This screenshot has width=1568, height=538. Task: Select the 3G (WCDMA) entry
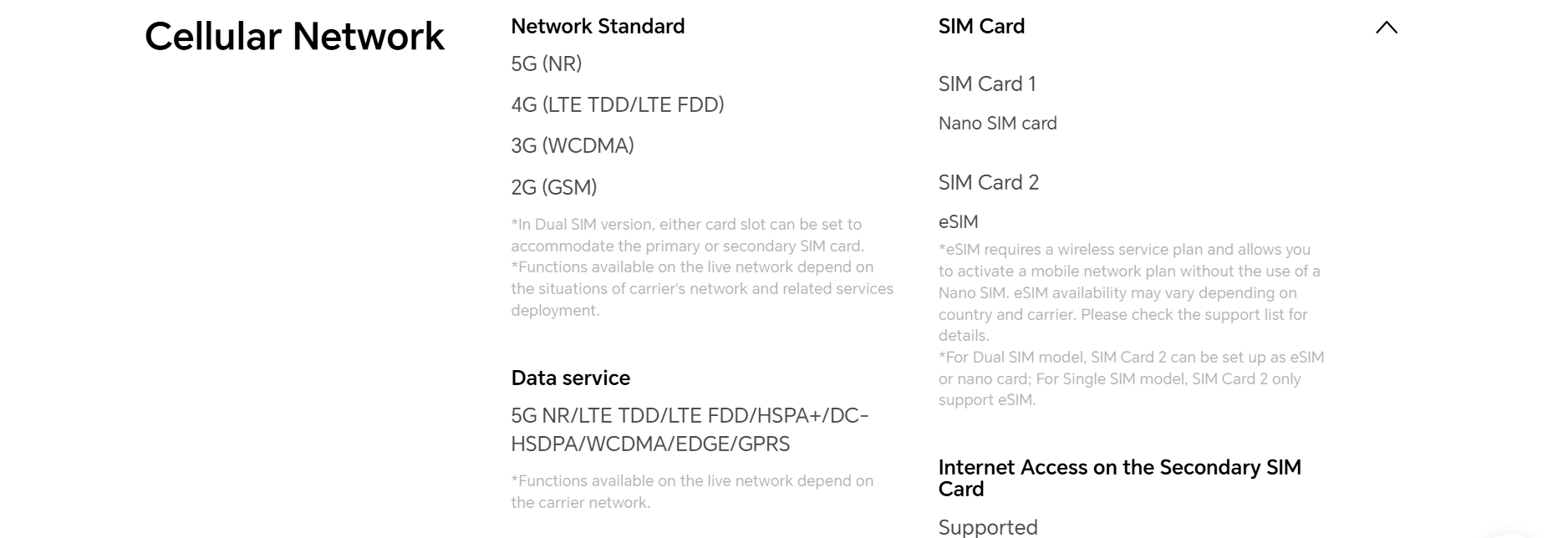(572, 145)
